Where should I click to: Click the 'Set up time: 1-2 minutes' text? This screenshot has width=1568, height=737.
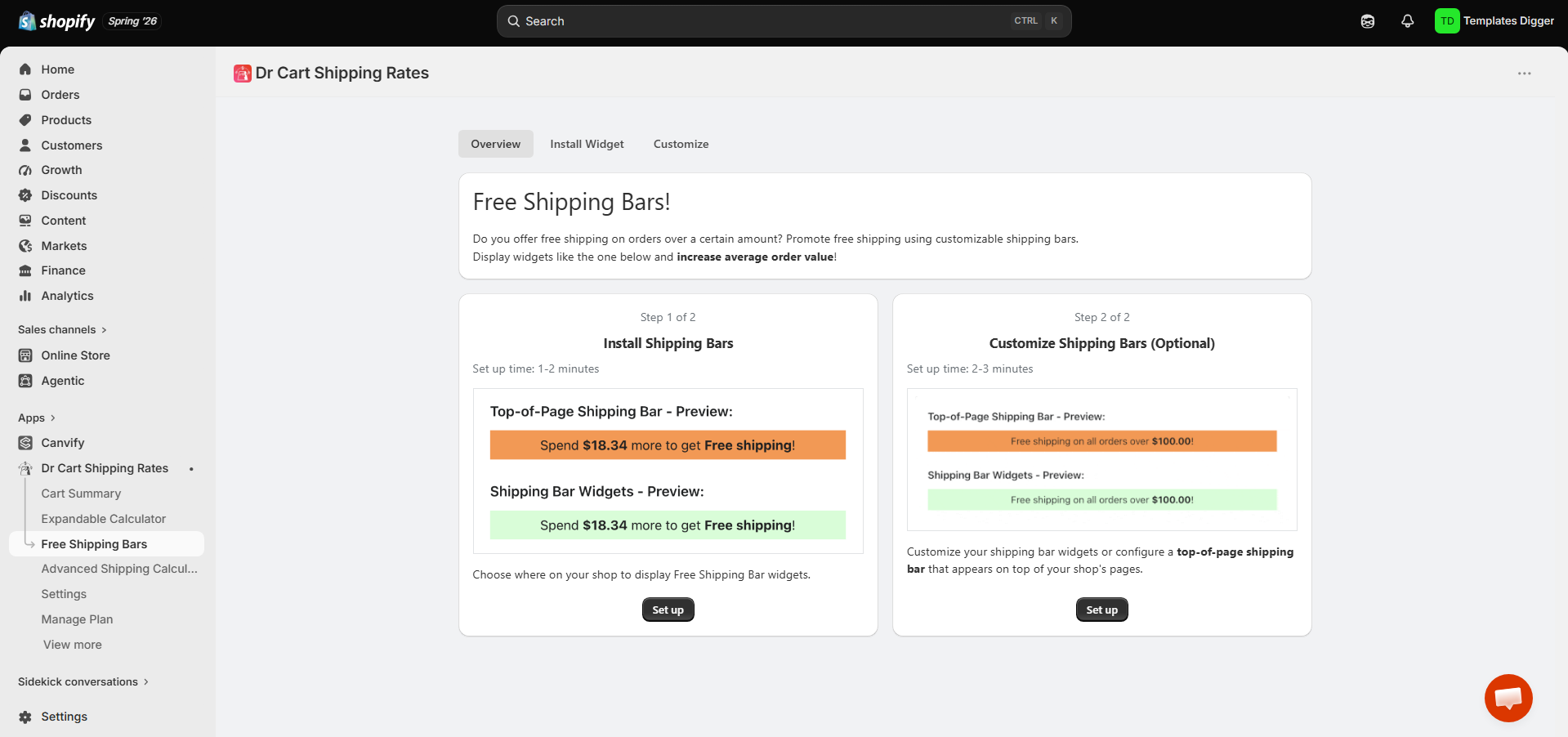(536, 369)
